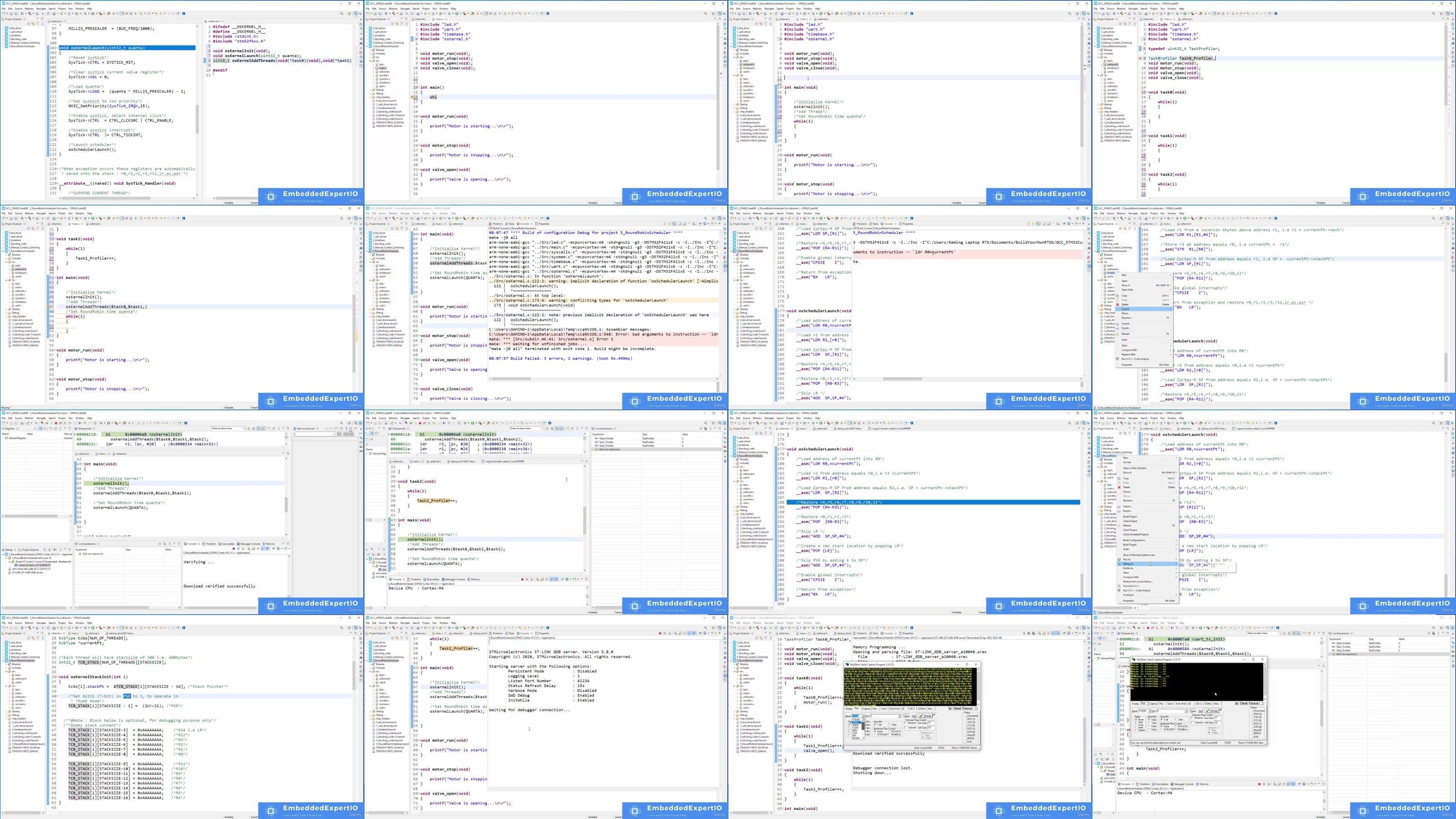
Task: Click blue Information icon in Open With menu frame toolbar
Action: click(x=1276, y=219)
